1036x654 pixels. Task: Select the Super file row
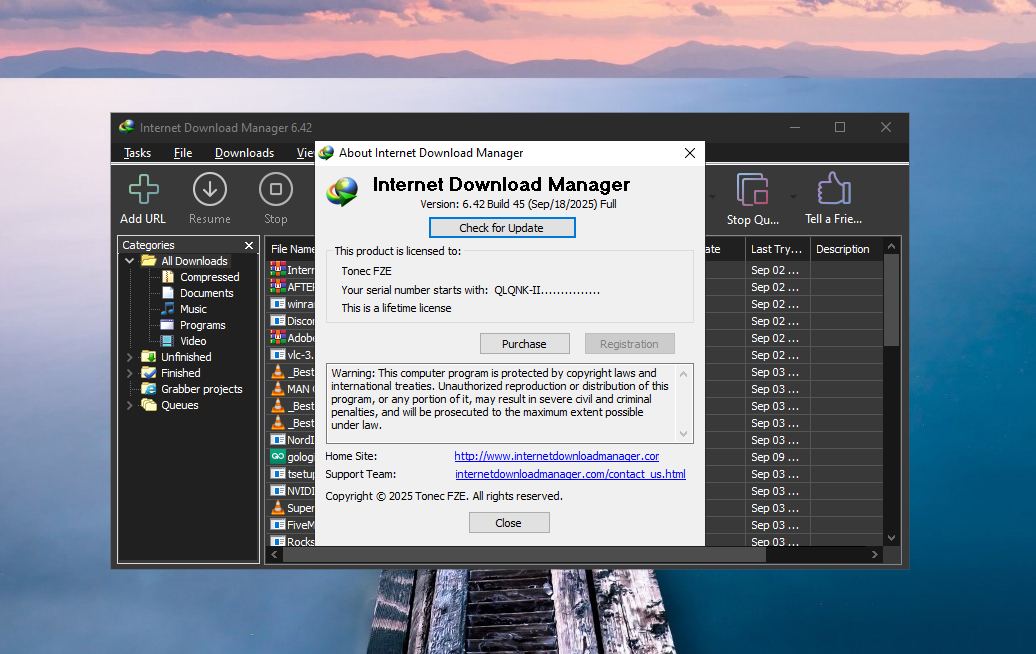pyautogui.click(x=292, y=508)
